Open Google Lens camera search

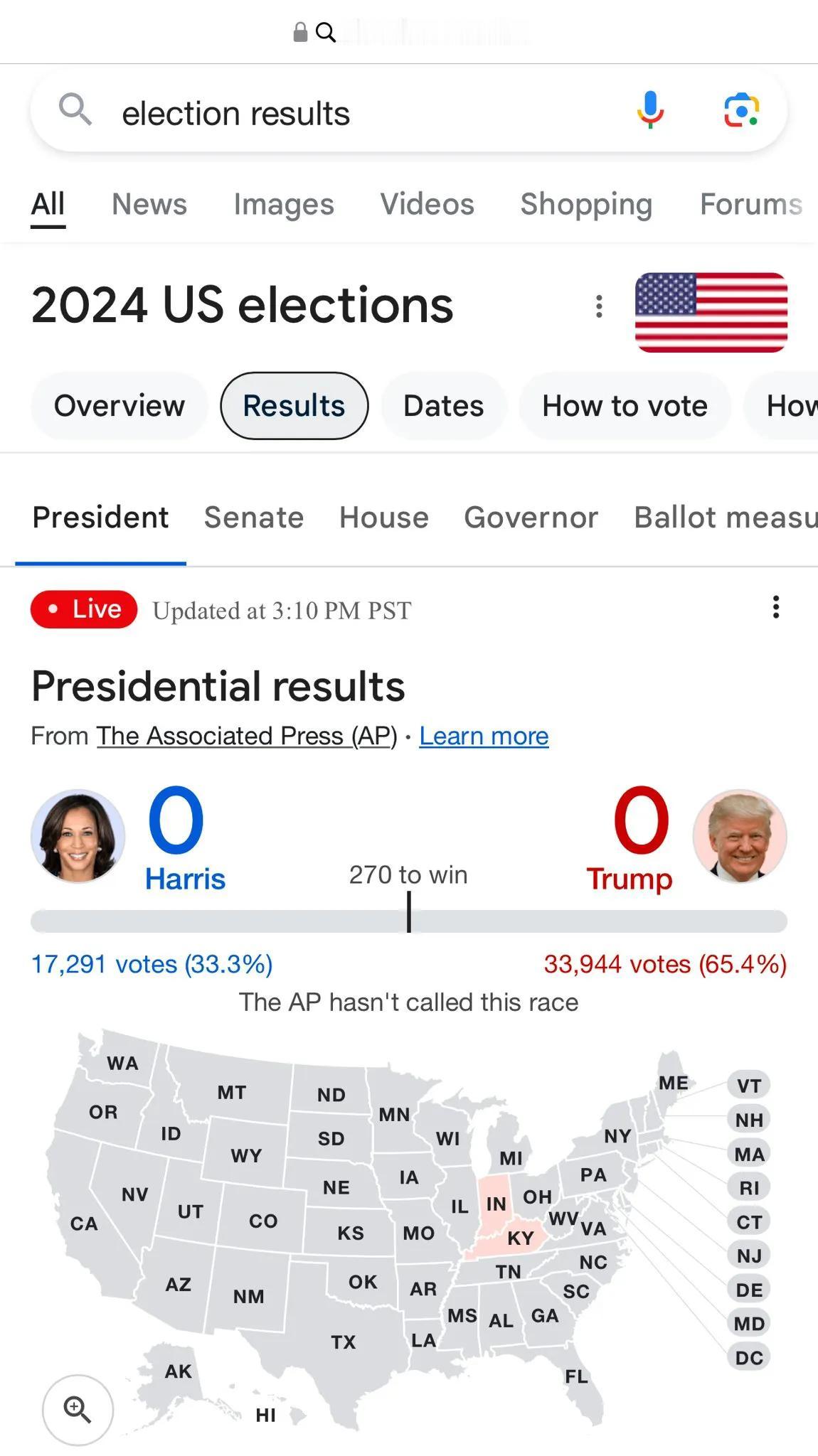pos(741,111)
